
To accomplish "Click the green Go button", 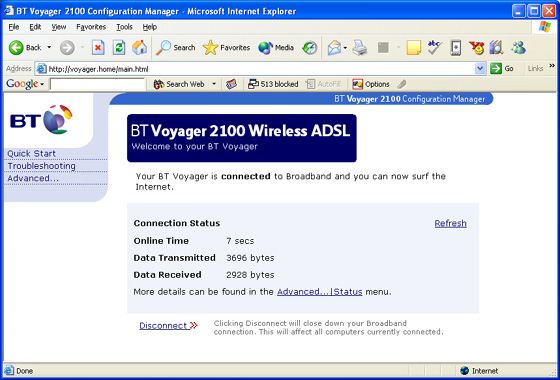I will pyautogui.click(x=502, y=69).
